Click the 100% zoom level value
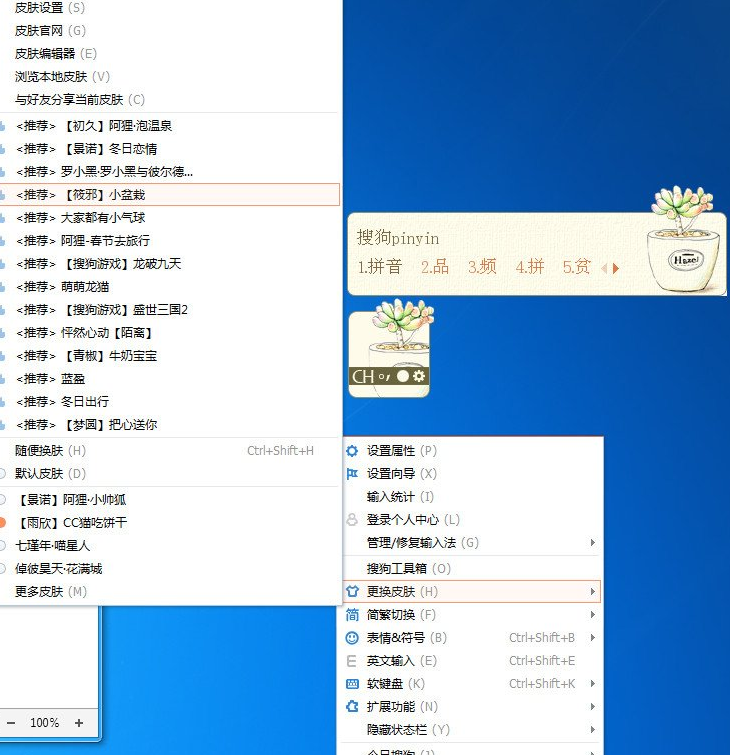Viewport: 730px width, 755px height. pyautogui.click(x=44, y=723)
